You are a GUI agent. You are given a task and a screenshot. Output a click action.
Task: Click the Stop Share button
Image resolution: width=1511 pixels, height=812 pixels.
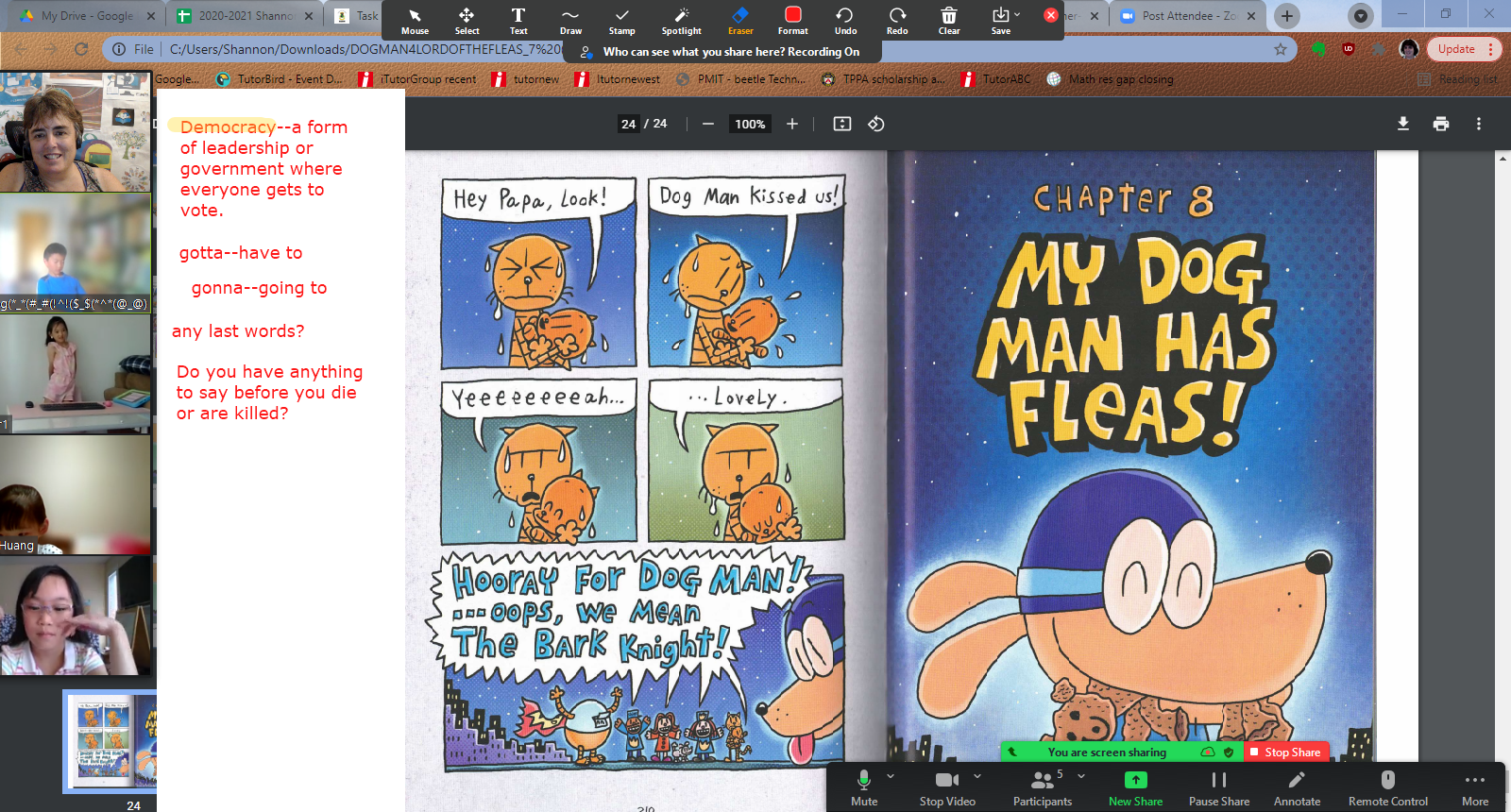tap(1286, 752)
